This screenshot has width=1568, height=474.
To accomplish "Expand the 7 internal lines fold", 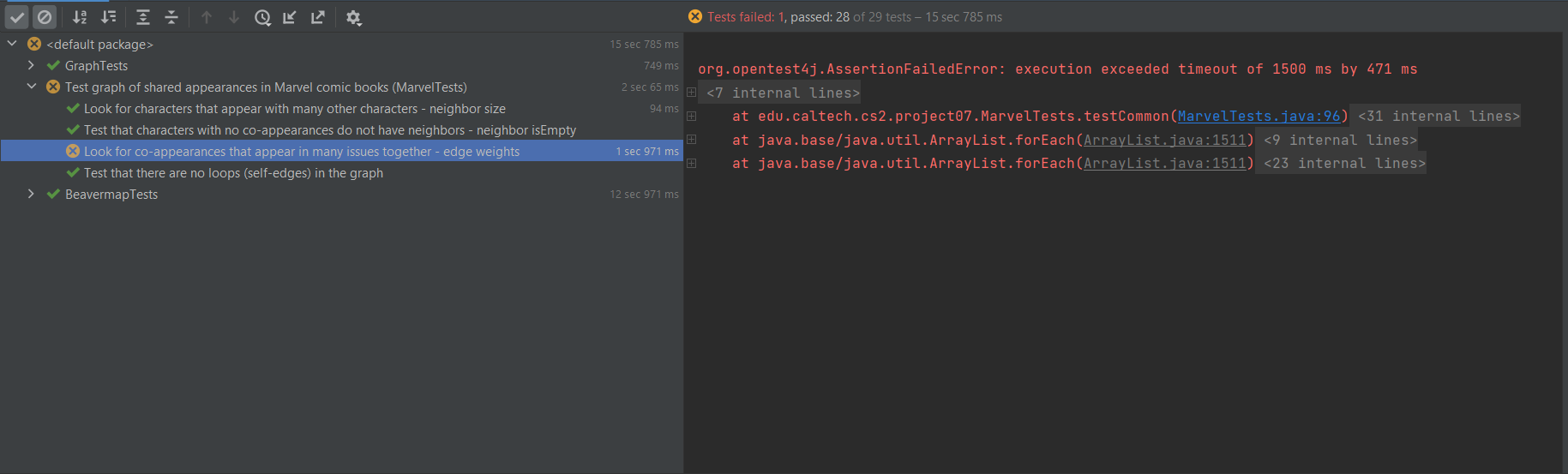I will click(x=783, y=93).
